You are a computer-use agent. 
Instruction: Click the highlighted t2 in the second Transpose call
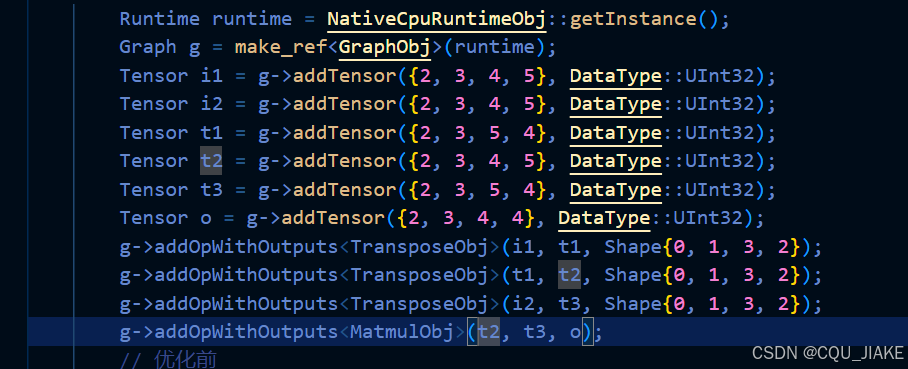570,275
